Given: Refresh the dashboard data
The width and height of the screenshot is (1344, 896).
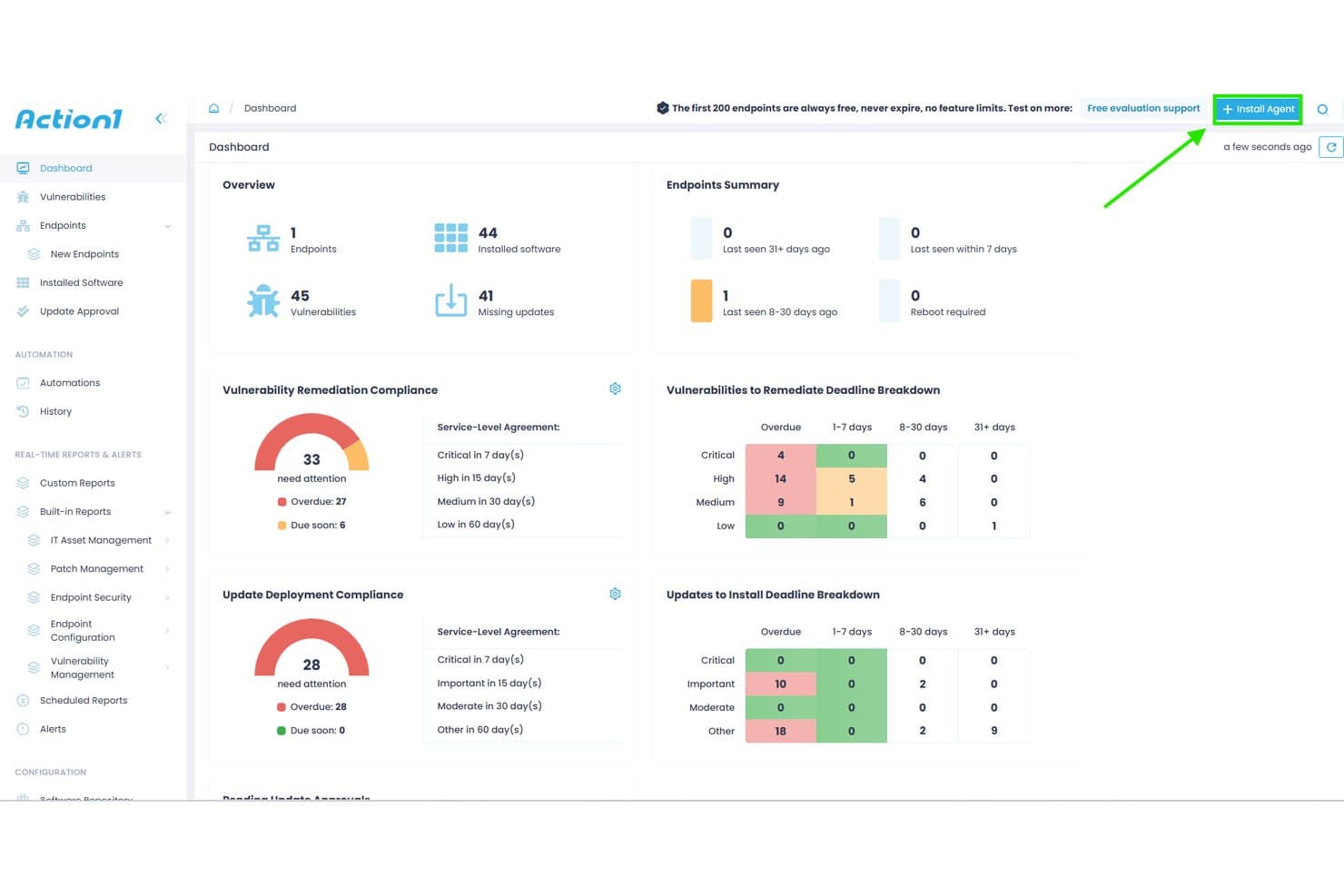Looking at the screenshot, I should click(x=1330, y=147).
